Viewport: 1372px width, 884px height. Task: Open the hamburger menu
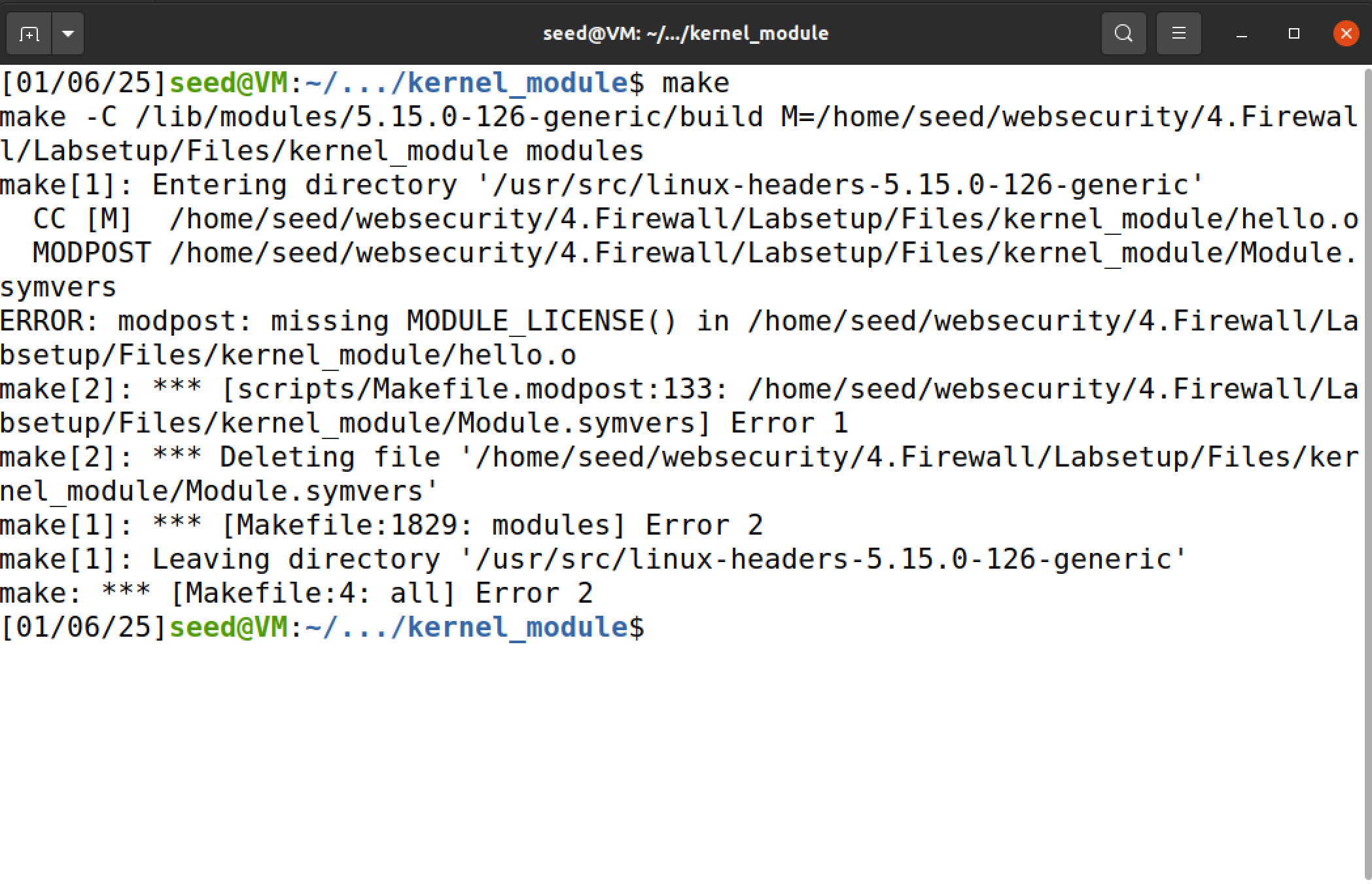(x=1178, y=33)
